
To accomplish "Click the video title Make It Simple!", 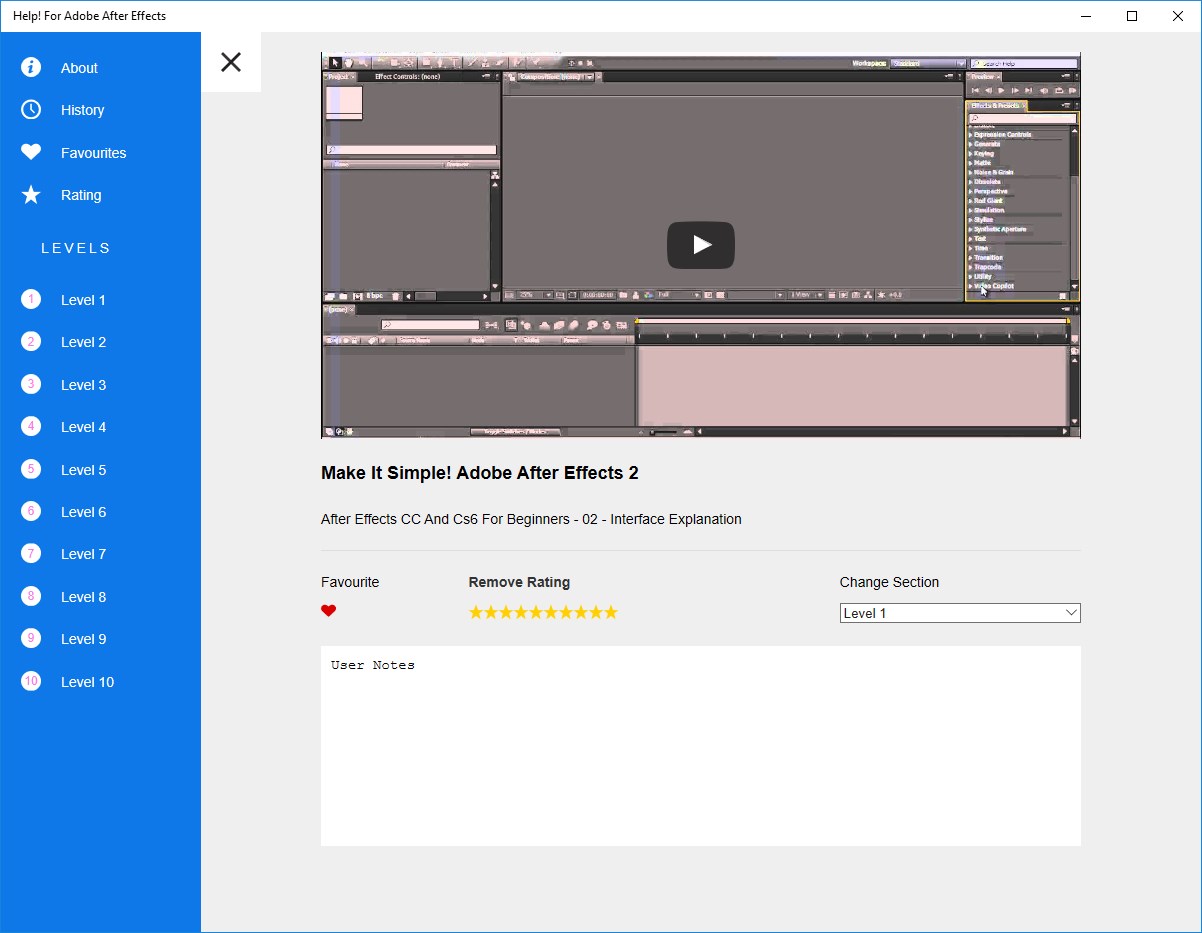I will pyautogui.click(x=480, y=473).
